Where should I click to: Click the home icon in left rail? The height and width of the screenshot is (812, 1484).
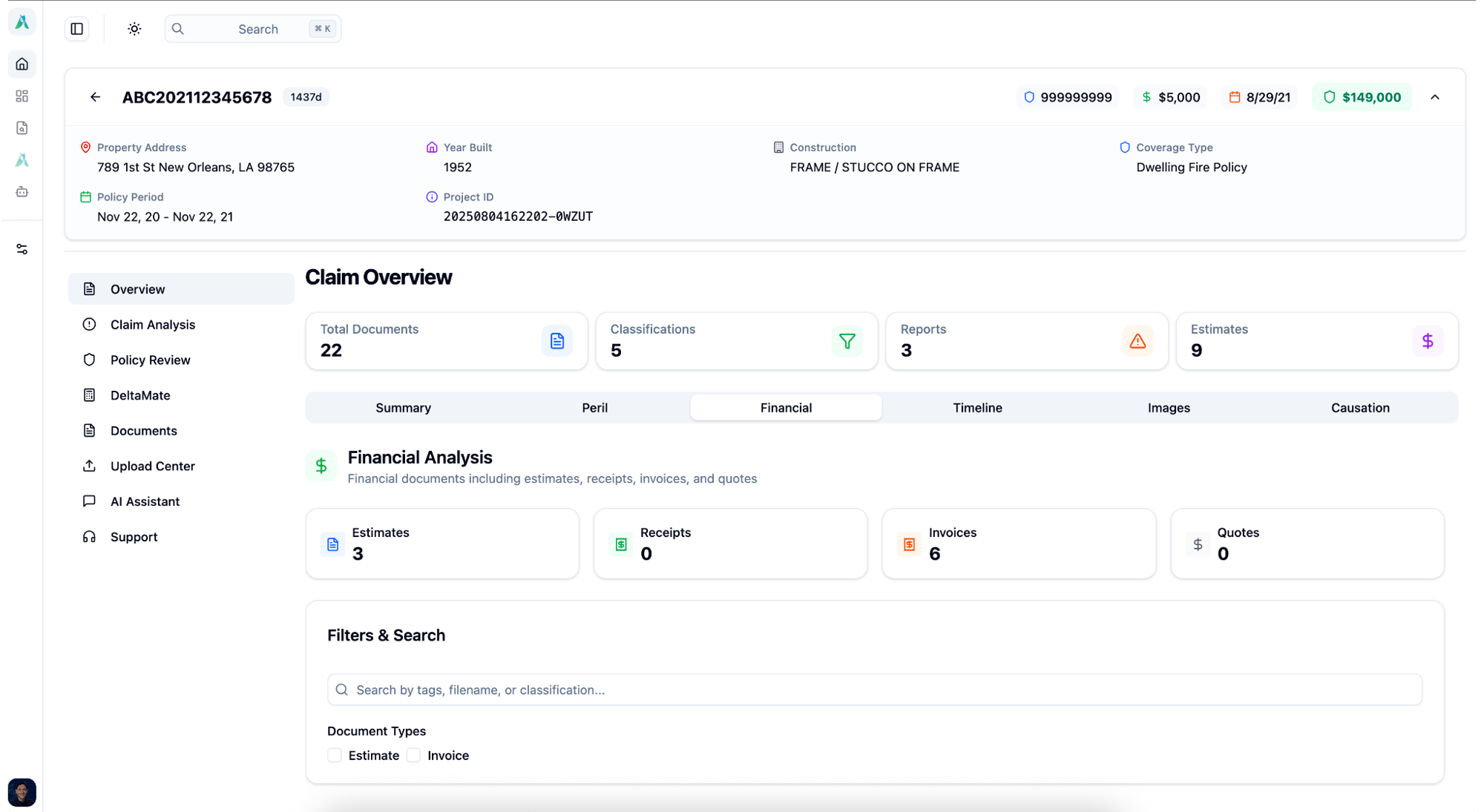pyautogui.click(x=22, y=64)
